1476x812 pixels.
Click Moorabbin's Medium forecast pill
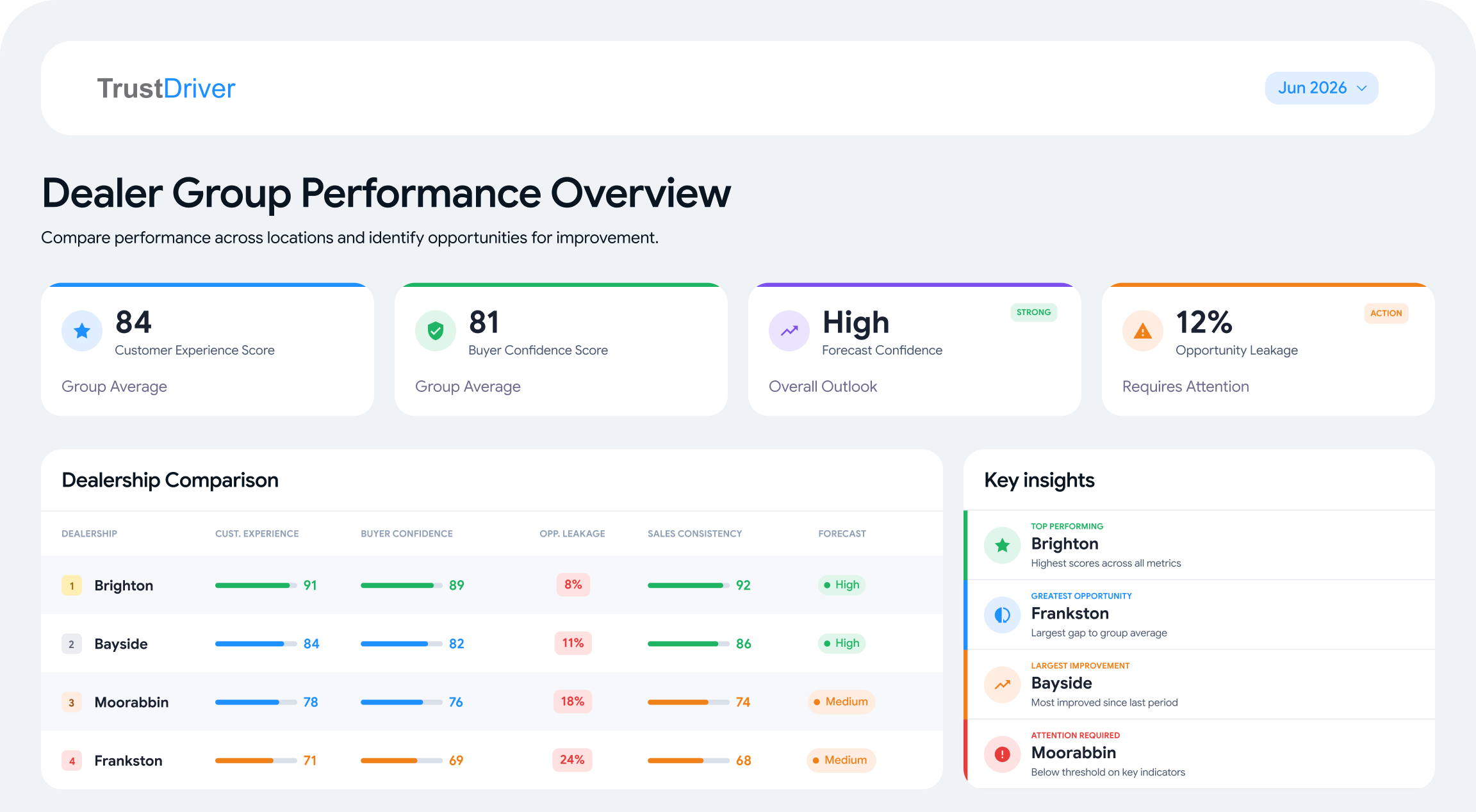pyautogui.click(x=842, y=701)
